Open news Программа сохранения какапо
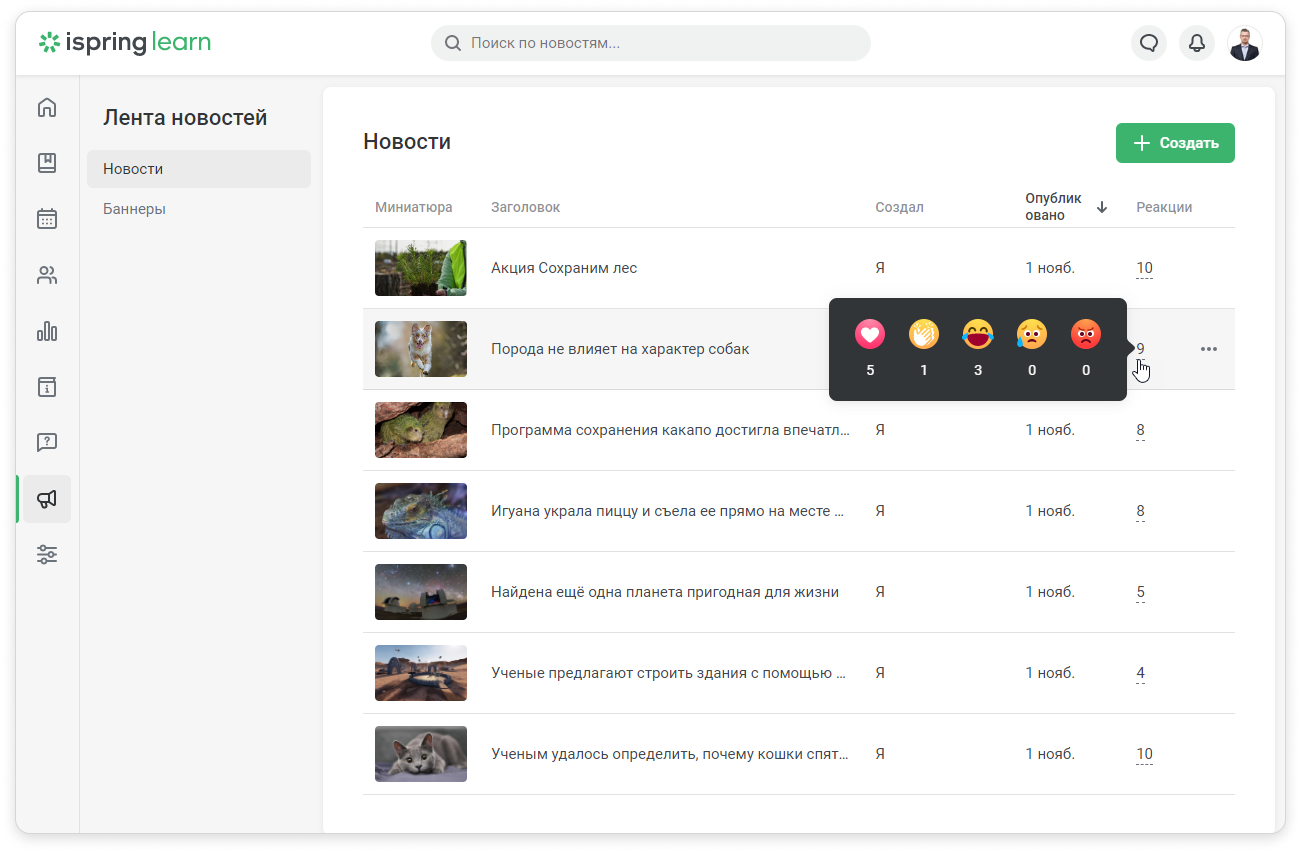 point(670,430)
